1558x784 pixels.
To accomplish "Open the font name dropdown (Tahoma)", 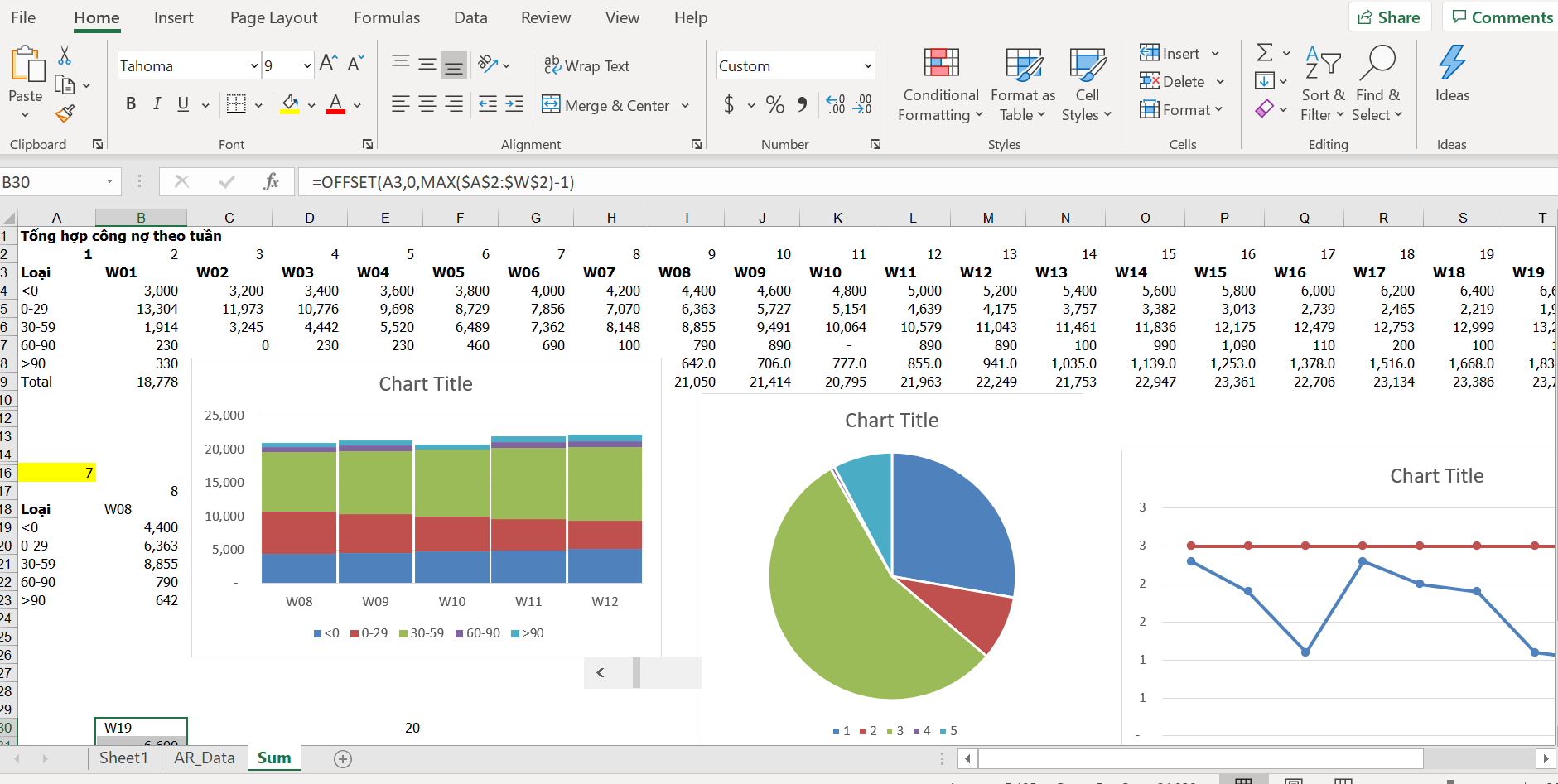I will pos(254,65).
